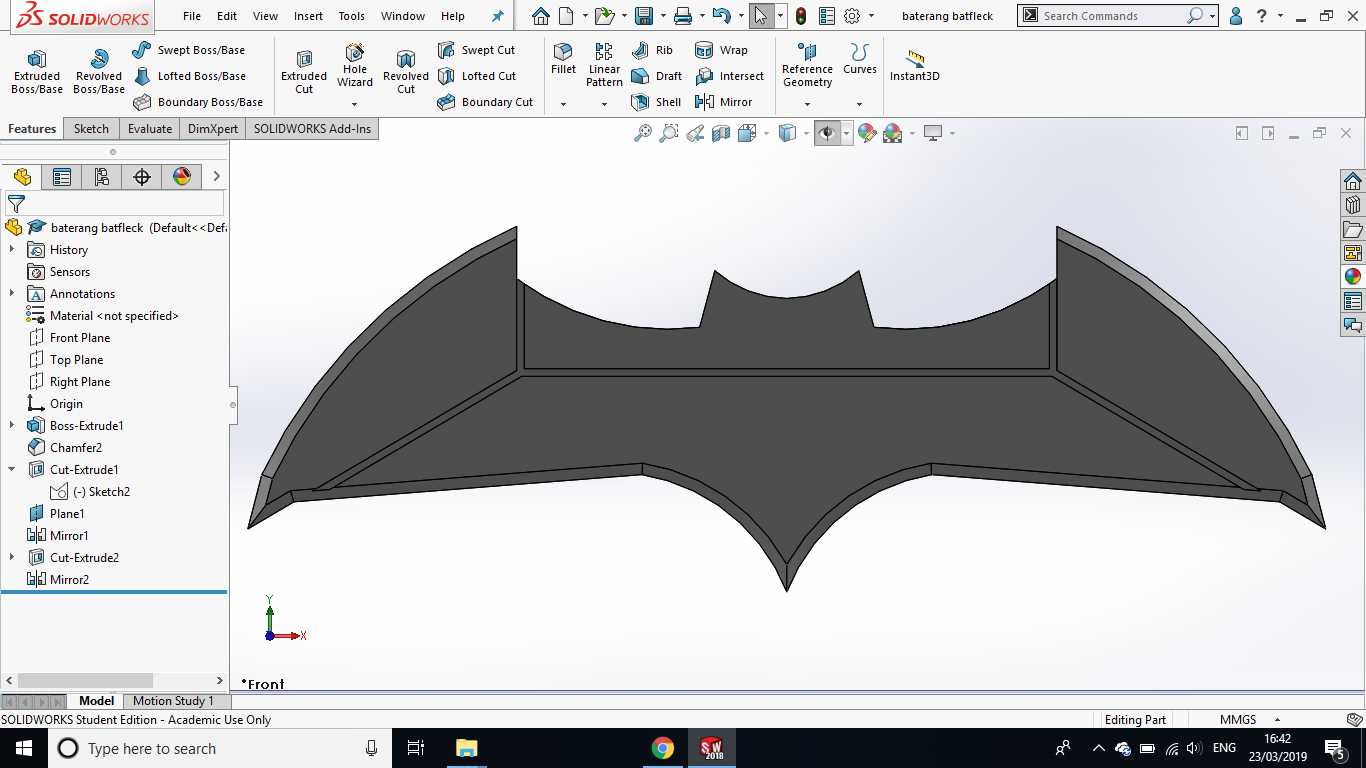Select the Draft feature tool
The height and width of the screenshot is (768, 1366).
pos(657,76)
